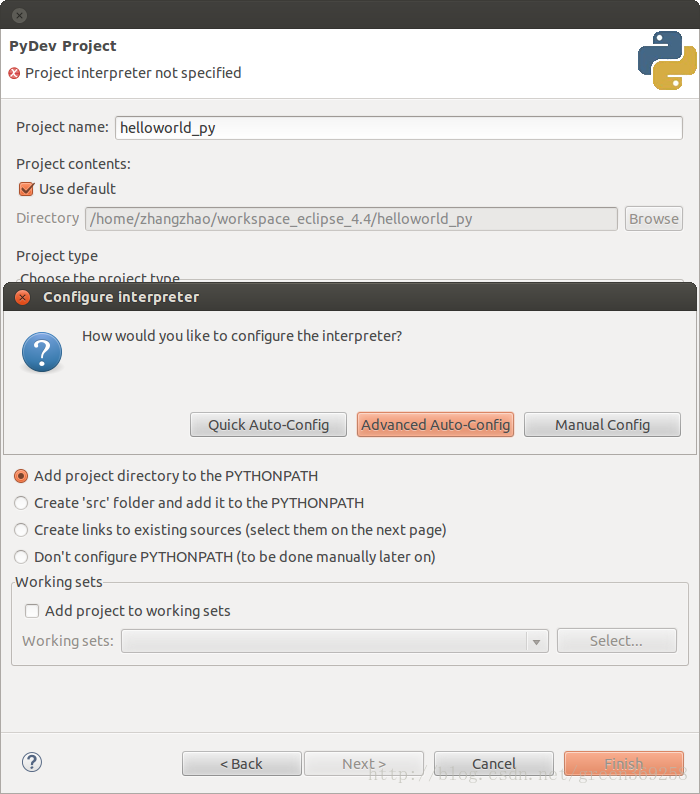
Task: Click the 'Project interpreter not specified' message
Action: click(133, 73)
